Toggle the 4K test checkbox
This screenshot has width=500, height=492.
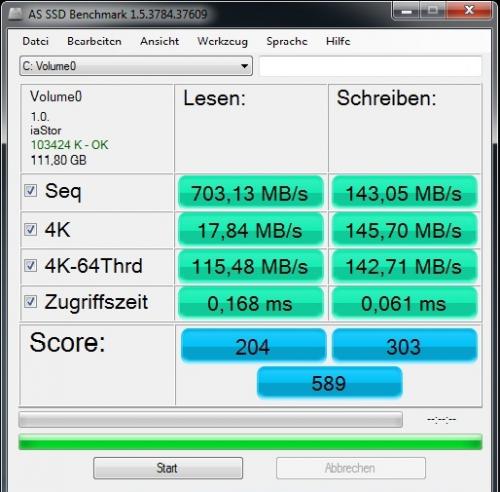click(30, 229)
